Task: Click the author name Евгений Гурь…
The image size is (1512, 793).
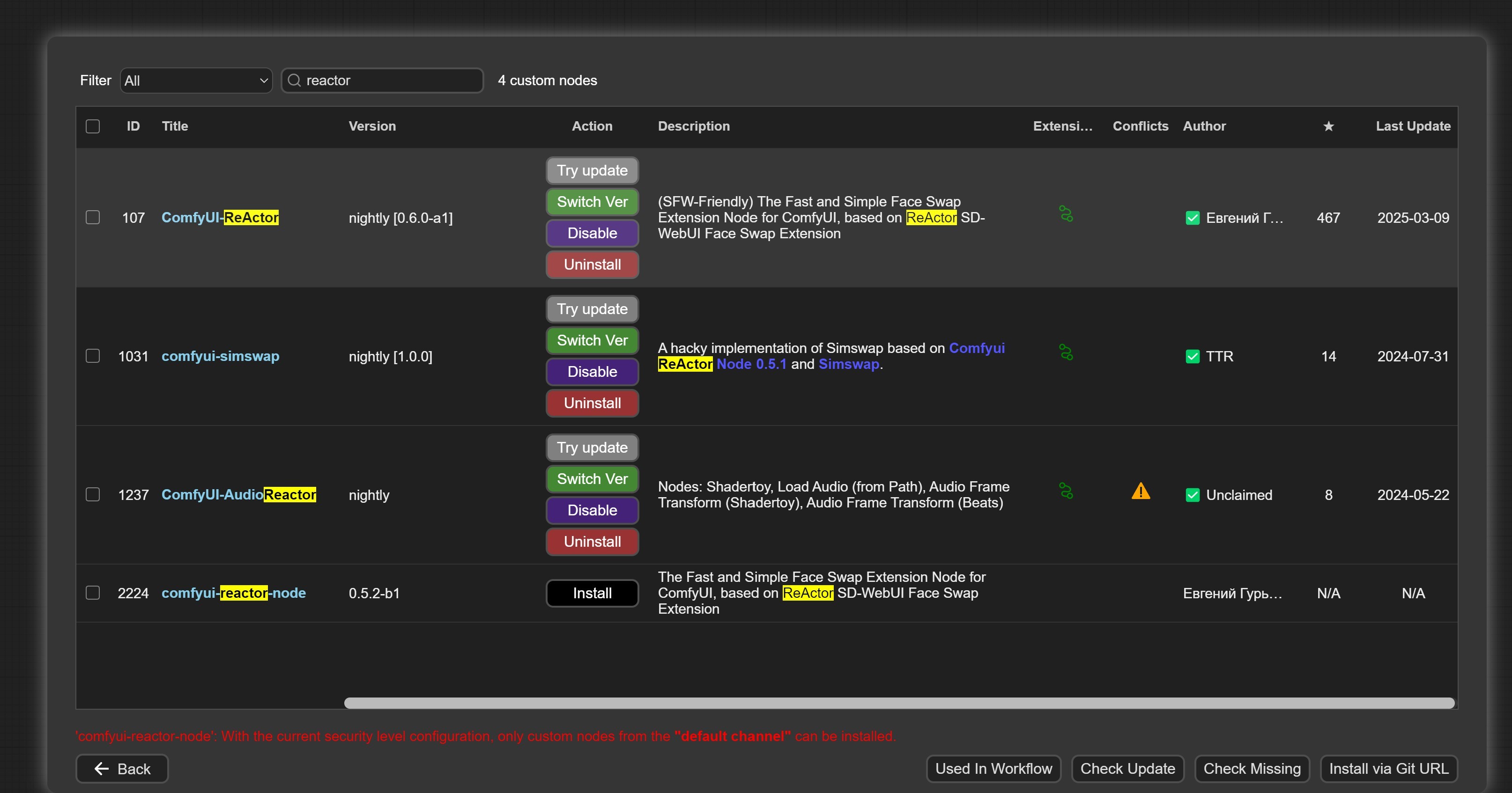Action: (x=1232, y=593)
